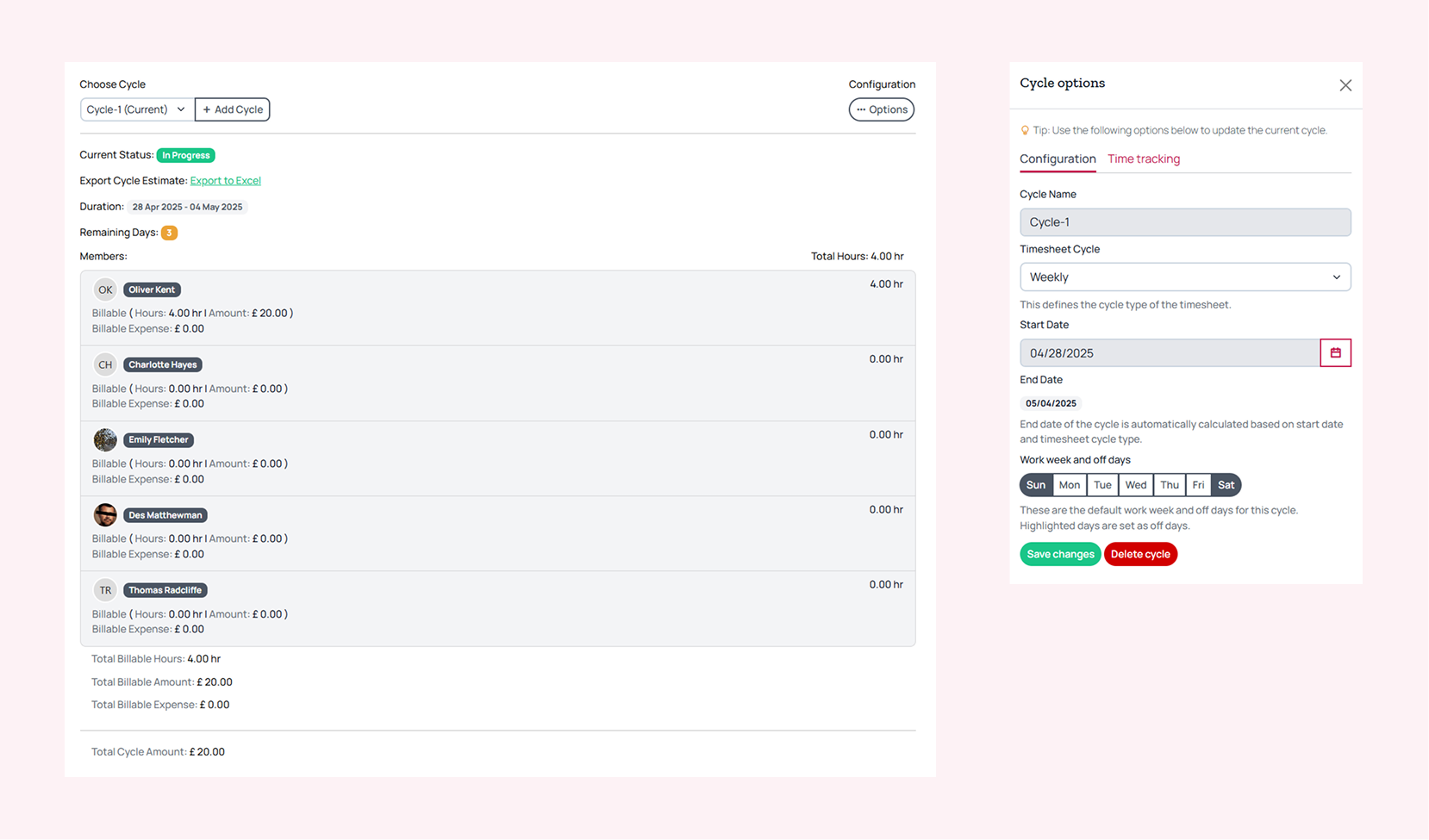Click Charlotte Hayes' CH avatar
Viewport: 1429px width, 840px height.
pyautogui.click(x=105, y=364)
